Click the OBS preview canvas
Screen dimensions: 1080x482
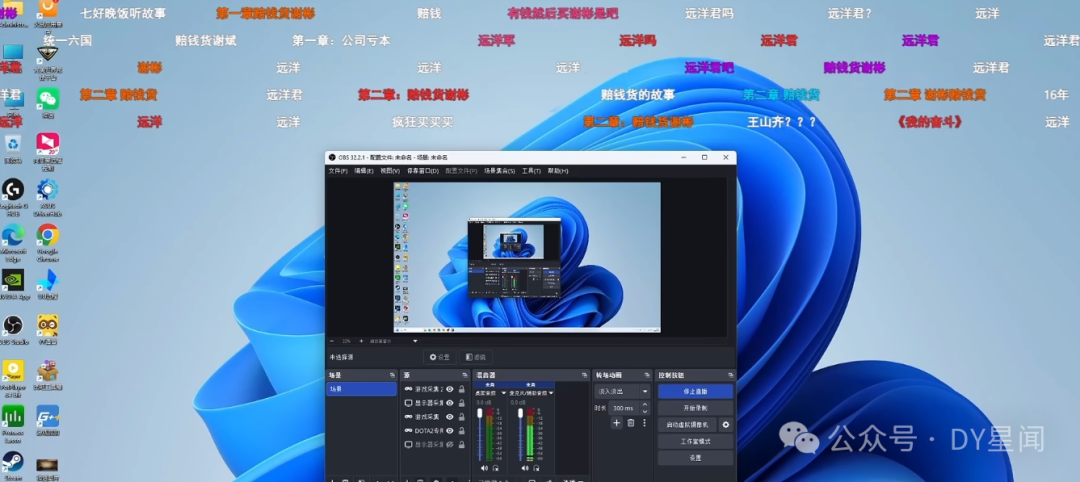pos(527,258)
